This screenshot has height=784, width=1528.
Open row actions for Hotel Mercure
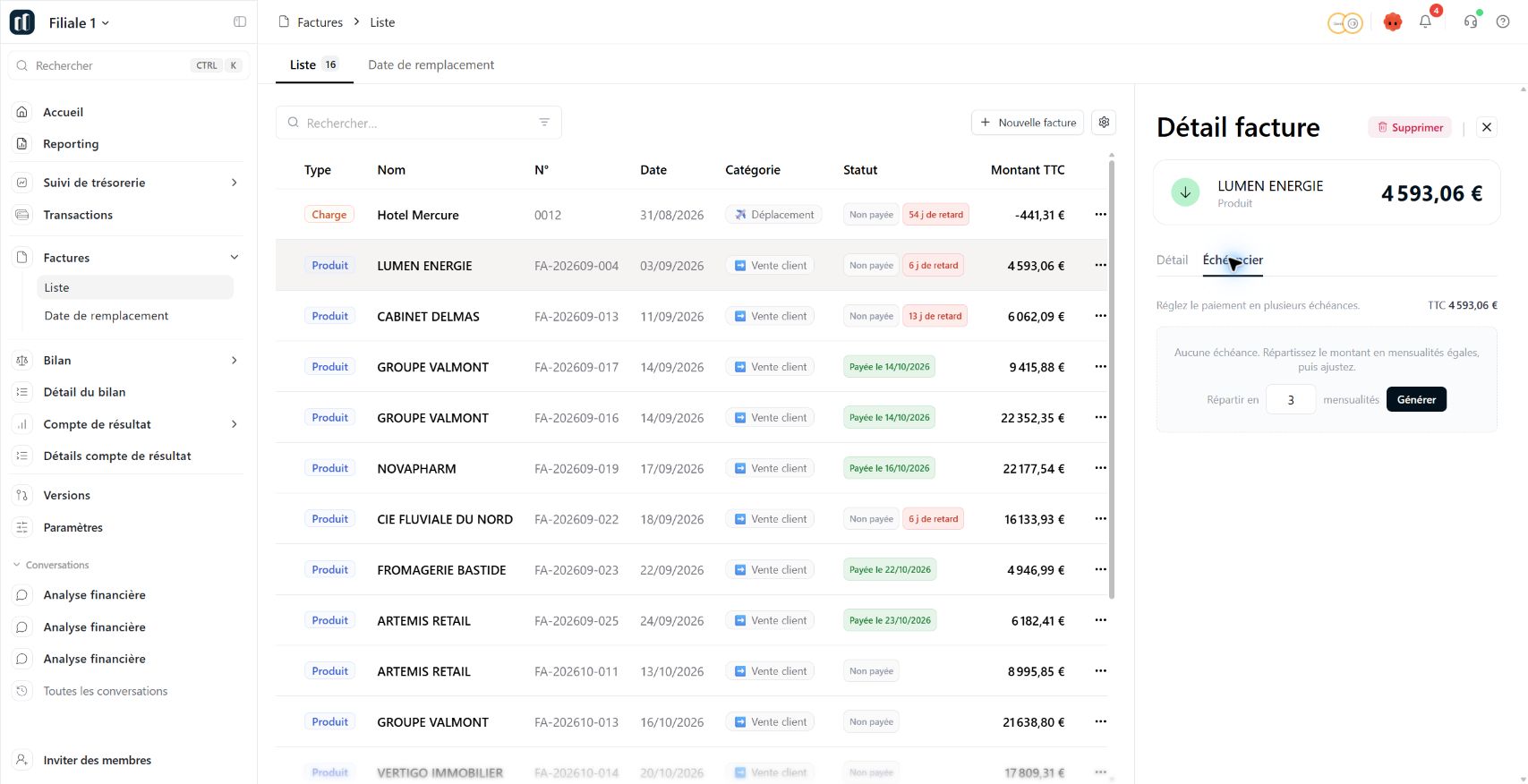[x=1100, y=215]
